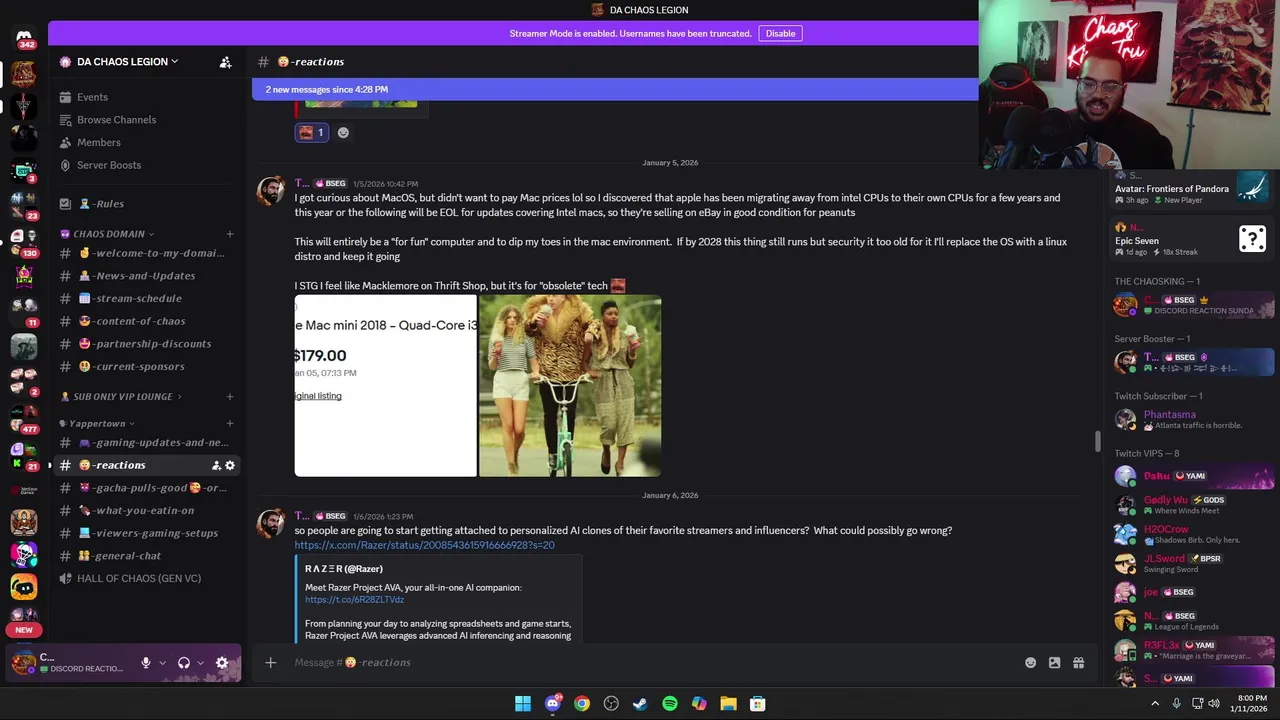Open the Thrift Shop photo attachment
The image size is (1280, 720).
point(570,386)
